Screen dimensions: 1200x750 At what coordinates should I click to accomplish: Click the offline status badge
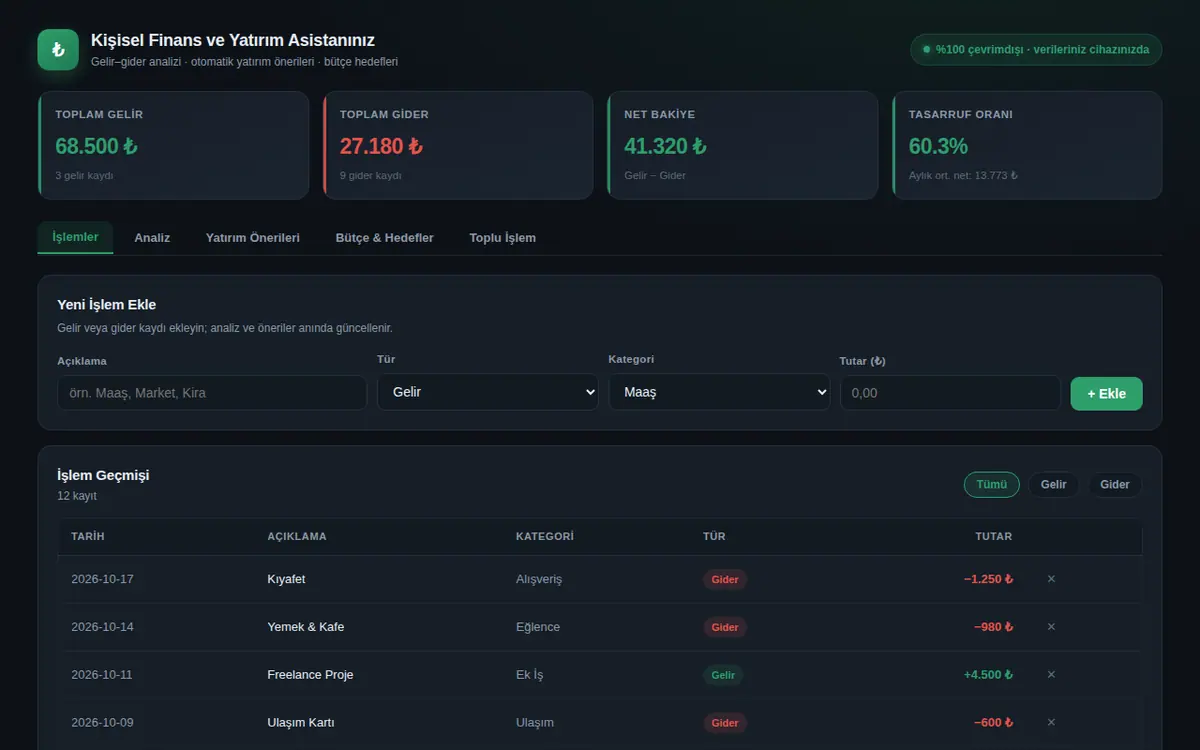coord(1036,49)
